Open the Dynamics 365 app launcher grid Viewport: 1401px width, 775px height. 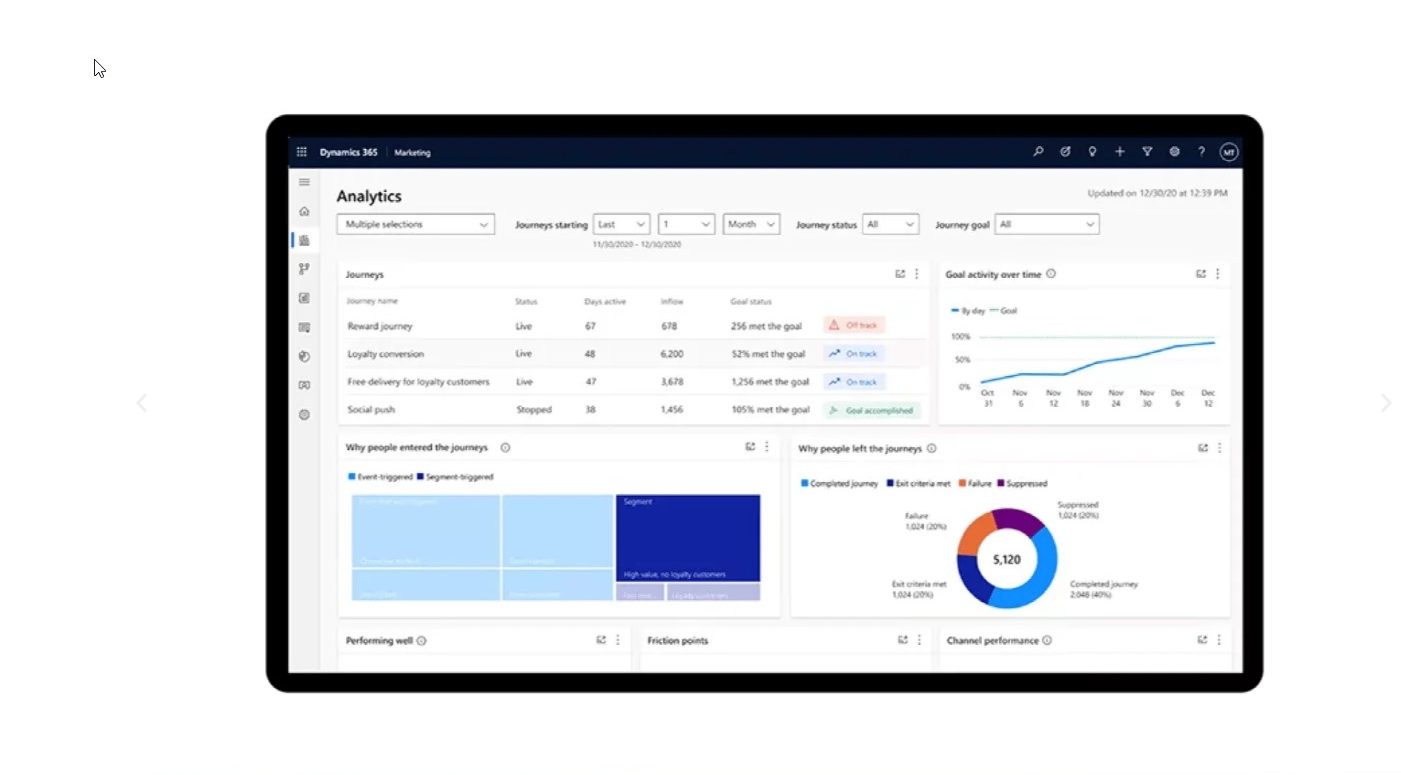pos(302,152)
